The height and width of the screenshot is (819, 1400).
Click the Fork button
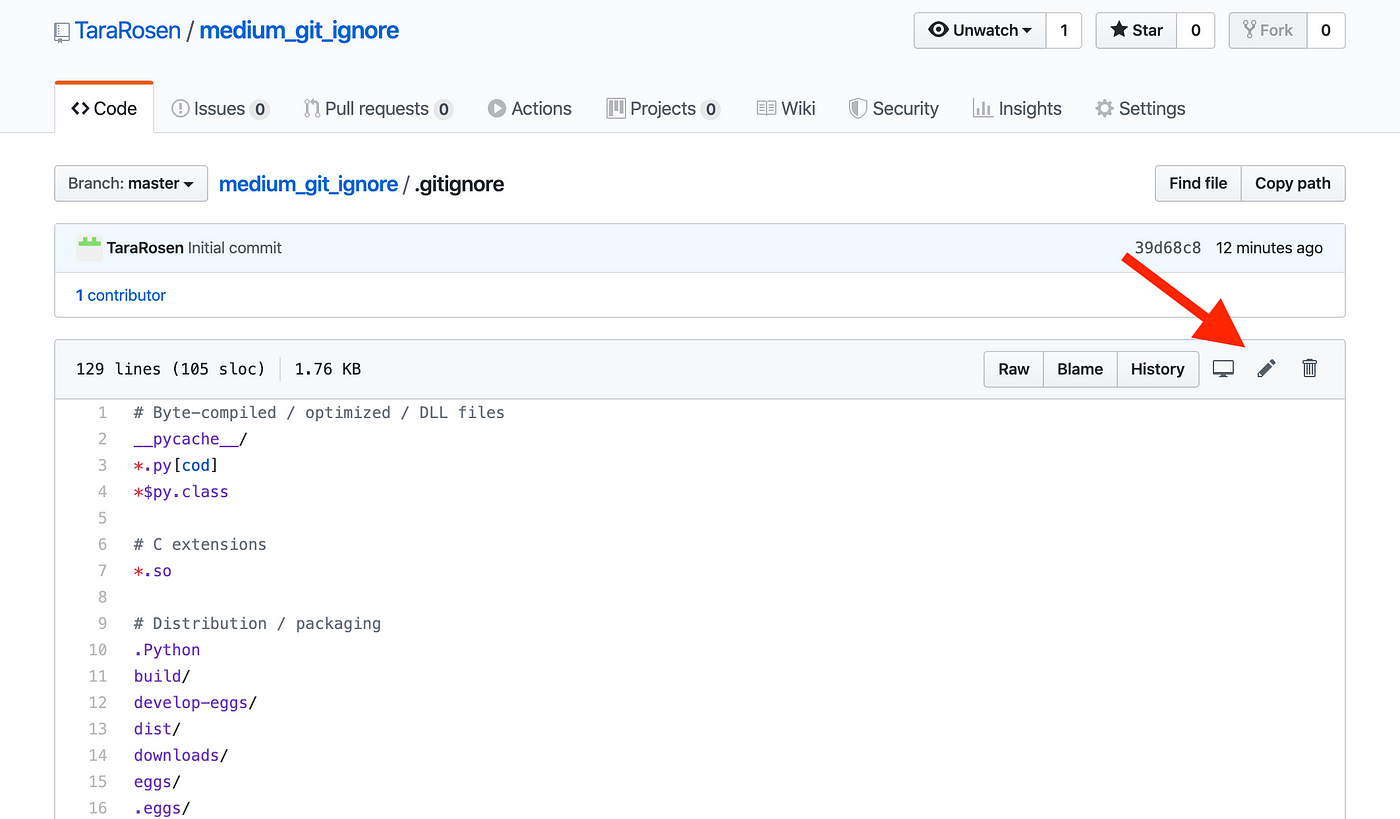coord(1267,30)
